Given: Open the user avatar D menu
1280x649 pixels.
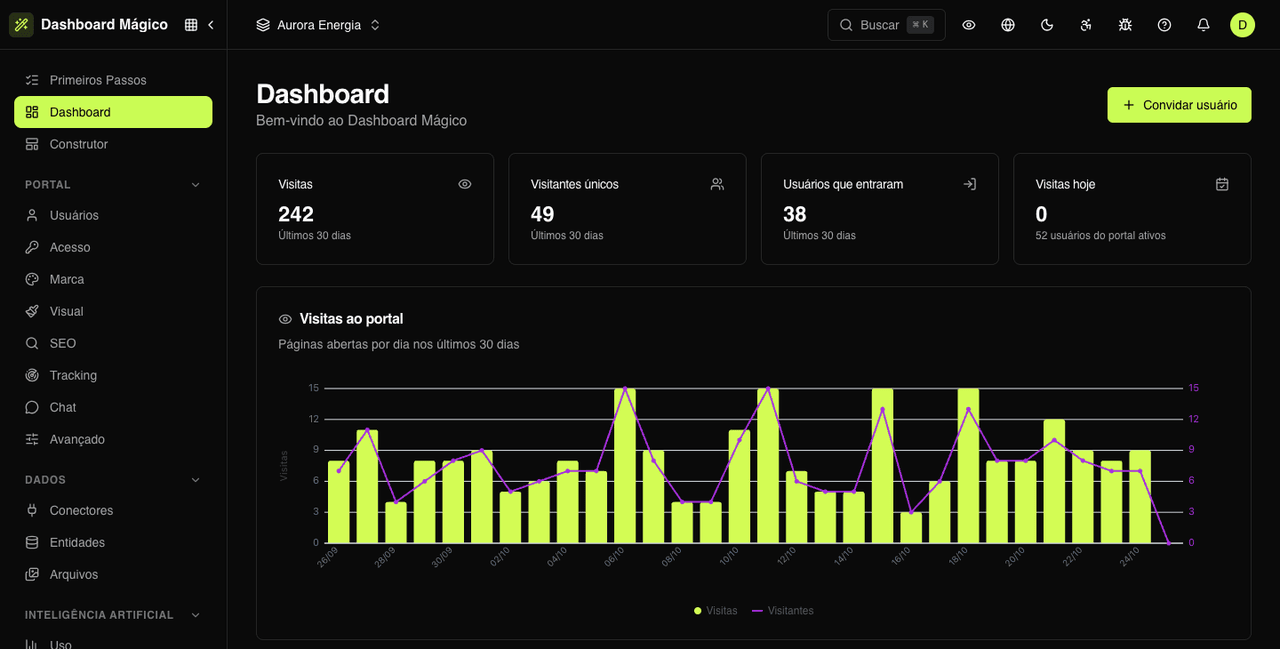Looking at the screenshot, I should coord(1242,25).
